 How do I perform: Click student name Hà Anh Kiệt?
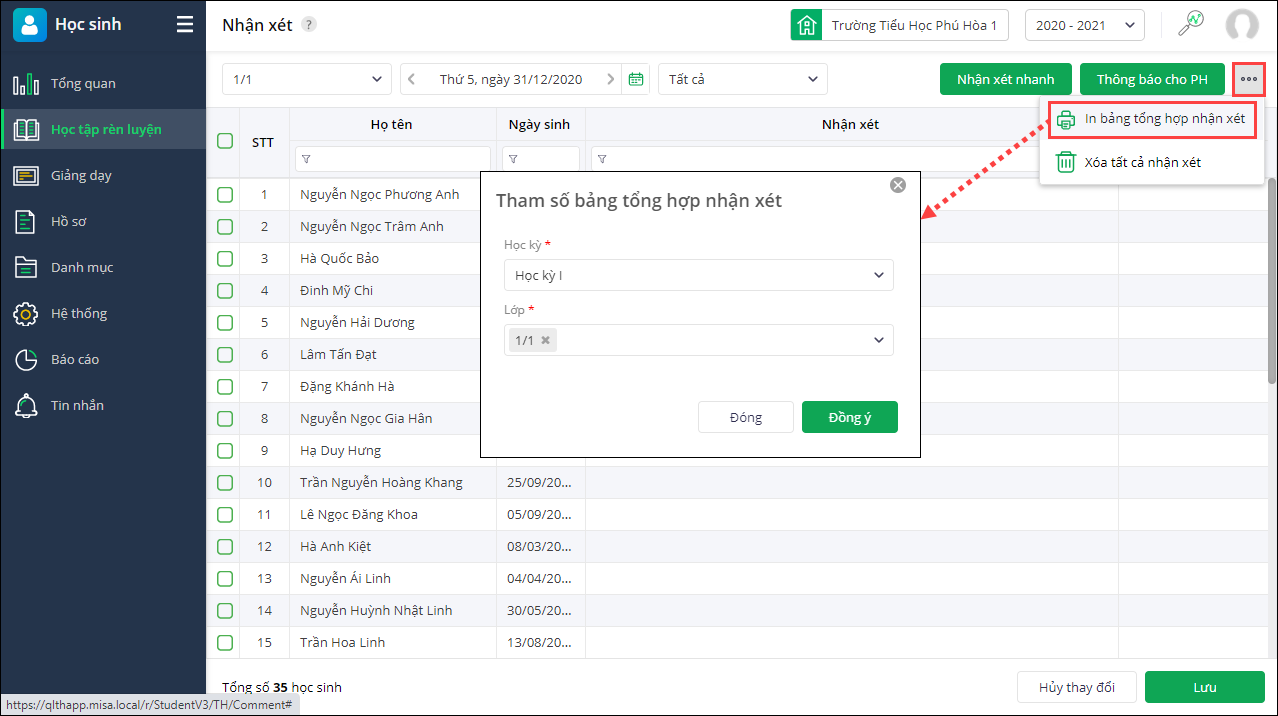click(x=336, y=546)
